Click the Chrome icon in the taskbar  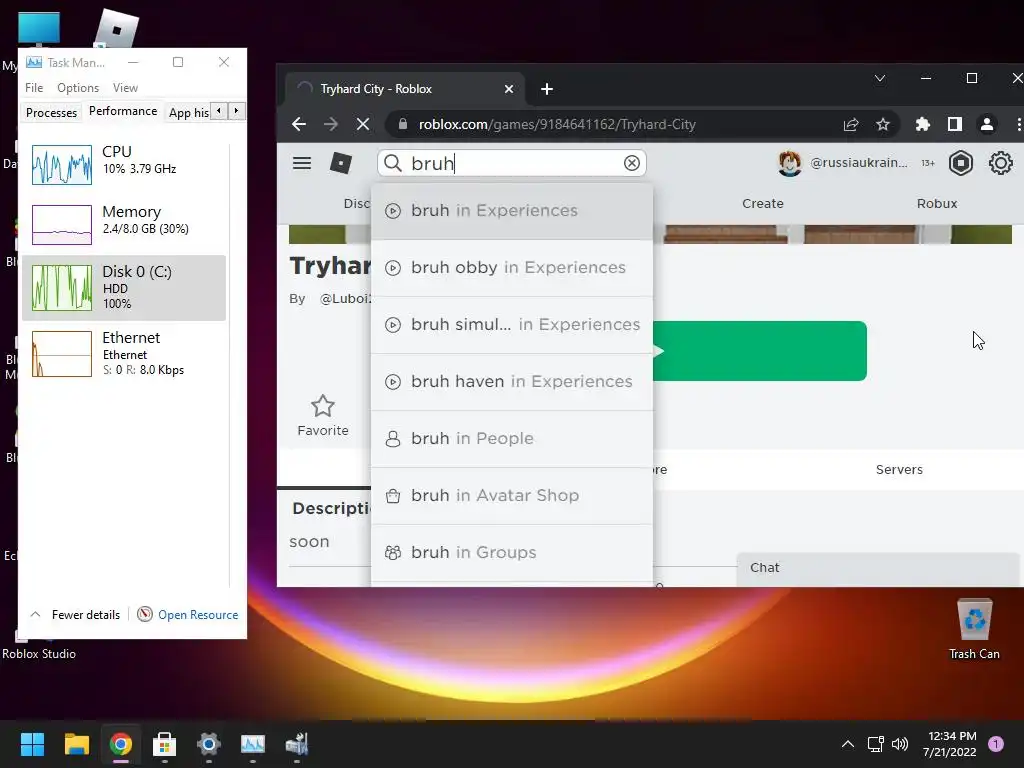[121, 744]
